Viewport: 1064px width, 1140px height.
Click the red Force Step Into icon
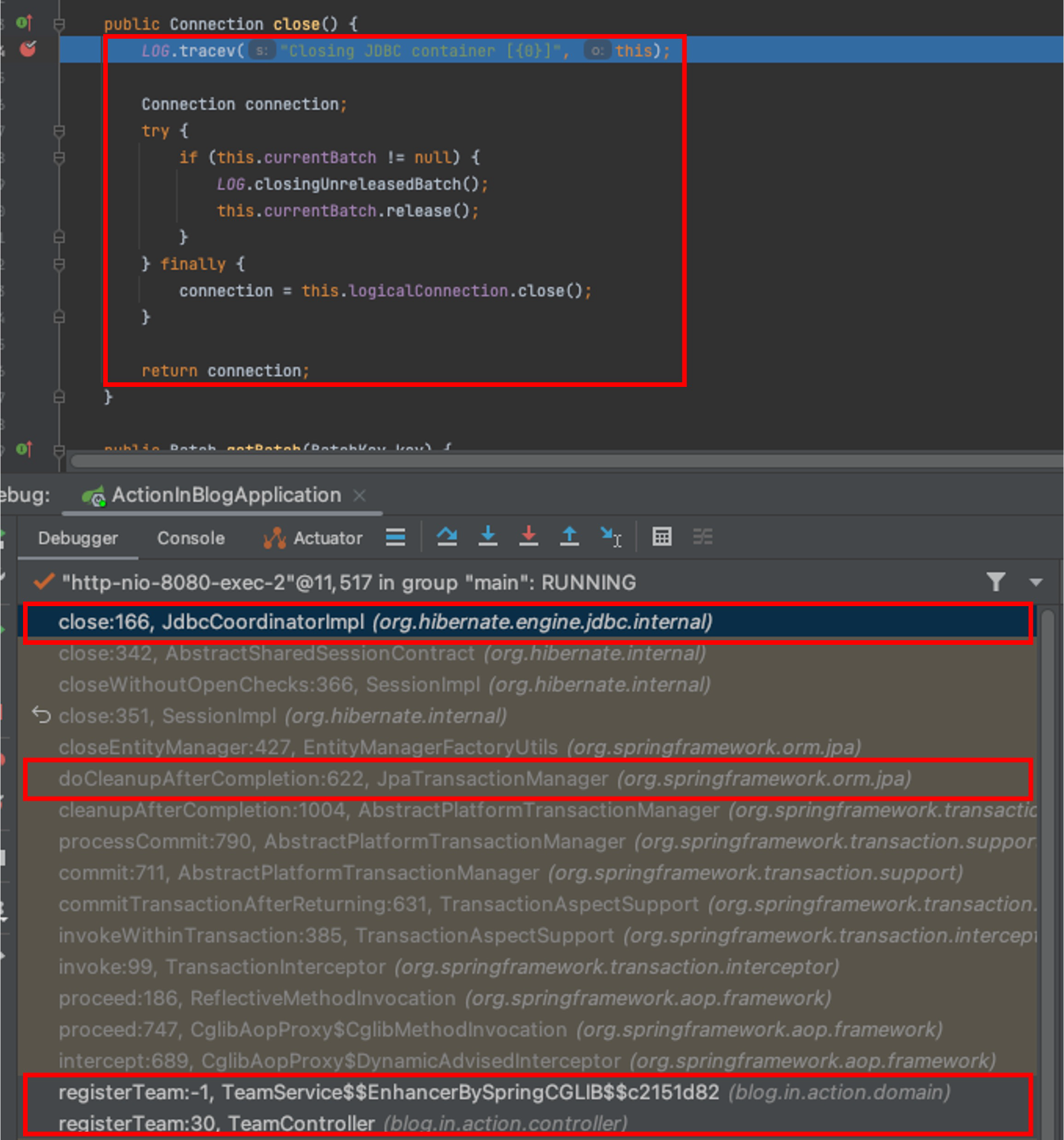coord(528,537)
